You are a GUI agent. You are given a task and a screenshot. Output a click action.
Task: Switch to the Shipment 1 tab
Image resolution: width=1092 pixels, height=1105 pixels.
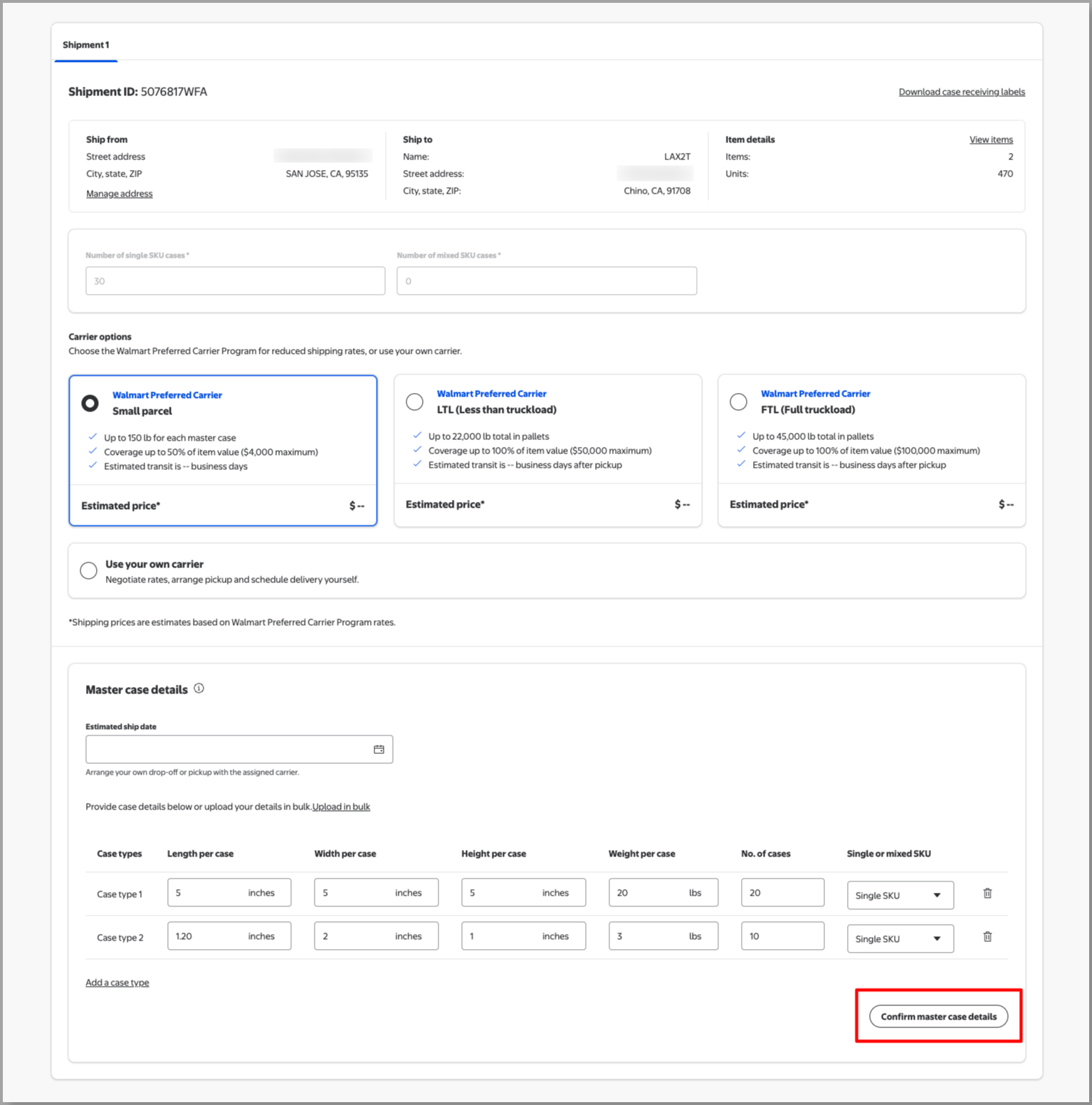86,45
